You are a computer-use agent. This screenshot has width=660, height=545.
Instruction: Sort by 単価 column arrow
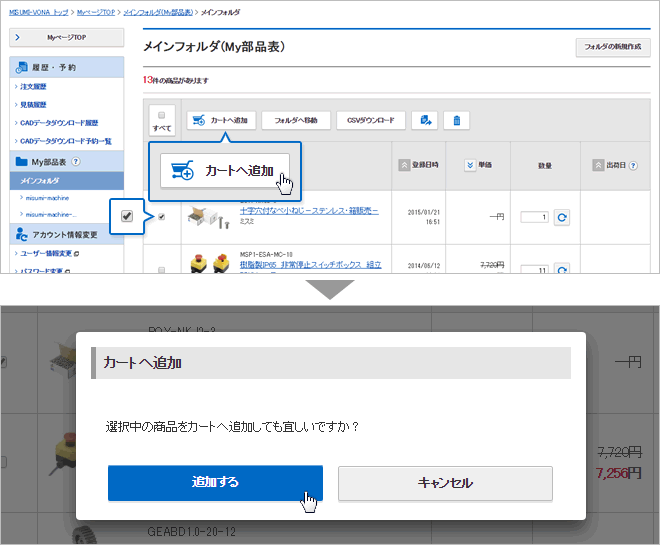[471, 165]
